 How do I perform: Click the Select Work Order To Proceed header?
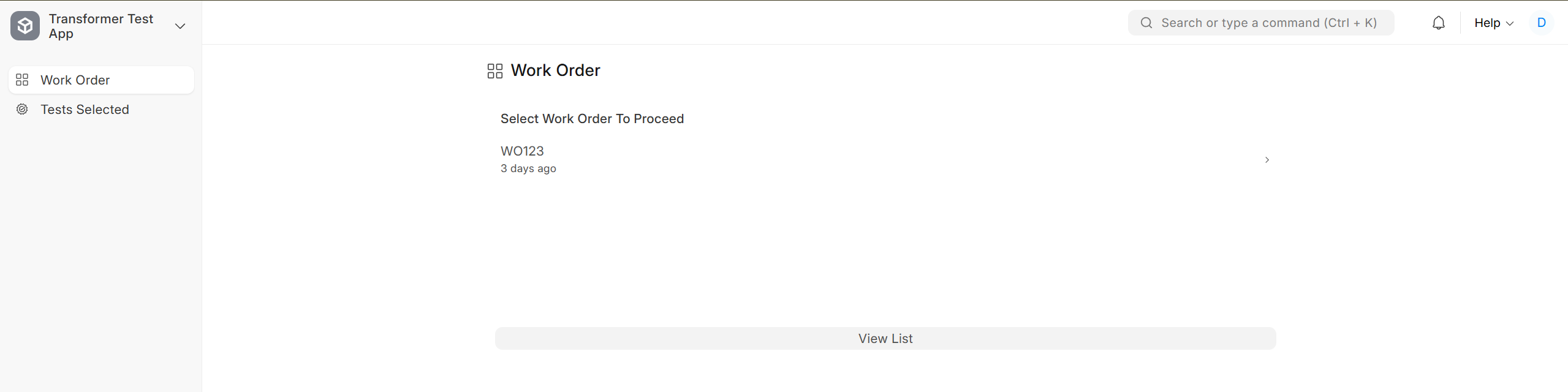coord(592,119)
